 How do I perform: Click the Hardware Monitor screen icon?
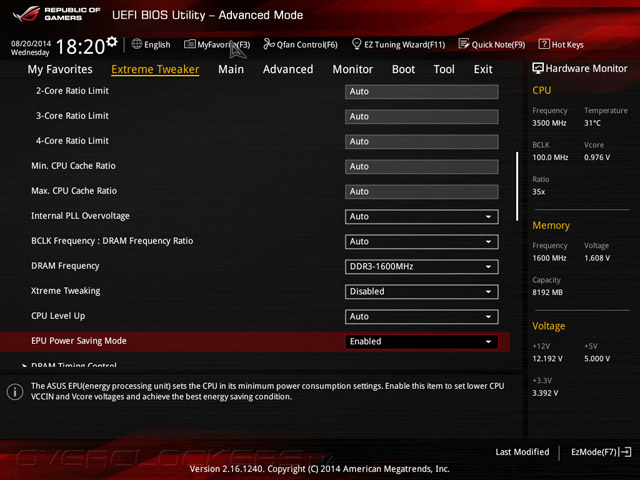538,68
